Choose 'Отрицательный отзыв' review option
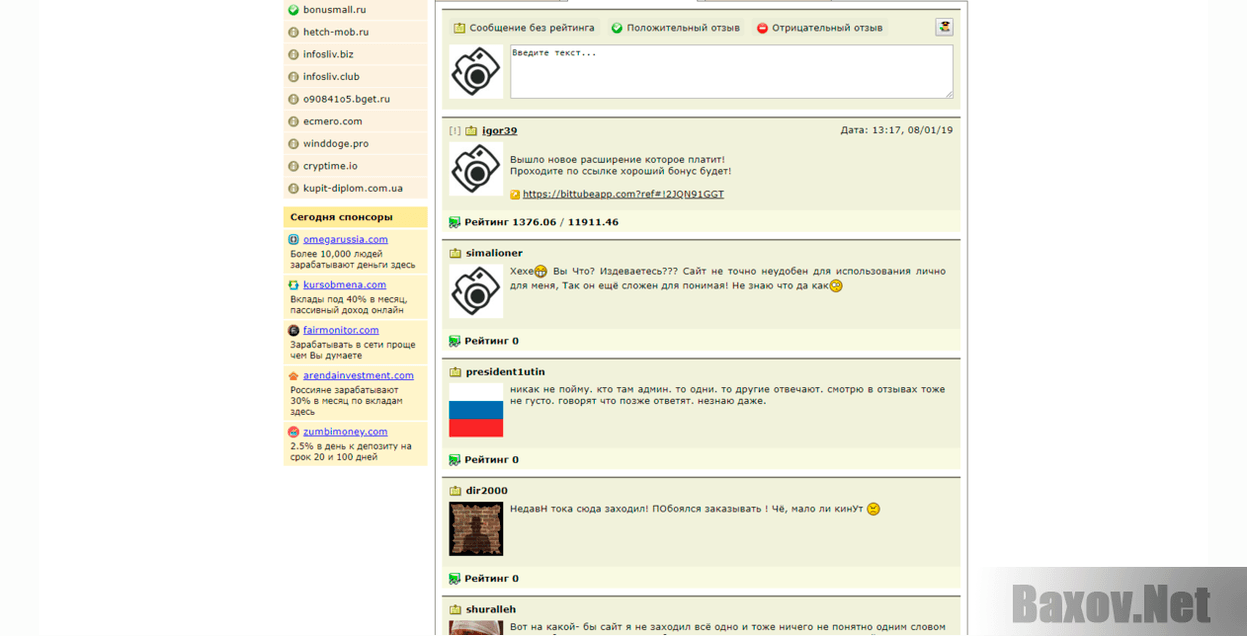Viewport: 1247px width, 636px height. 819,28
